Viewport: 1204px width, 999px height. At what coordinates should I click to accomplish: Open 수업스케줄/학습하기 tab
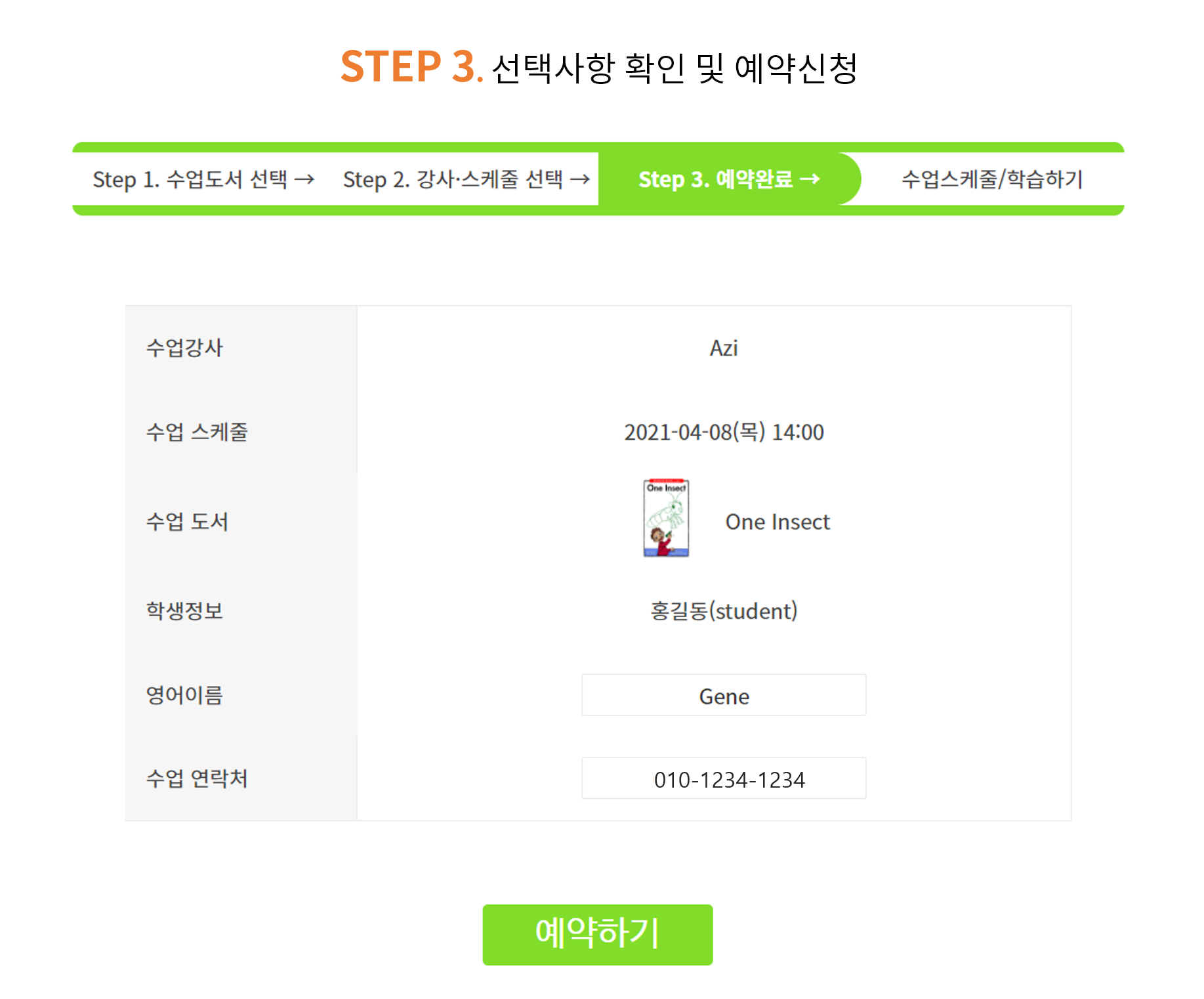click(x=992, y=179)
